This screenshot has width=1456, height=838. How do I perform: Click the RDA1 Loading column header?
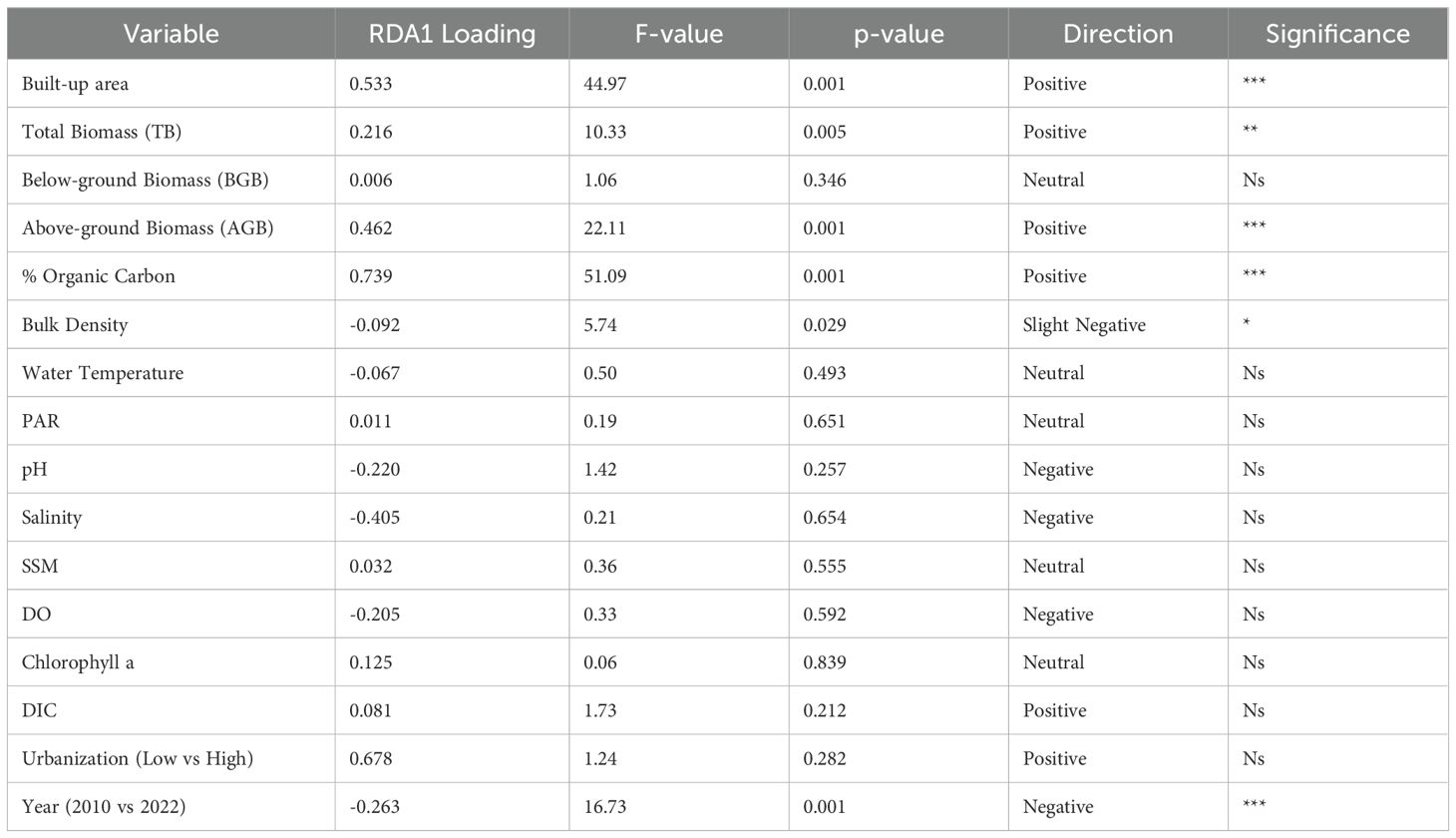pyautogui.click(x=452, y=34)
